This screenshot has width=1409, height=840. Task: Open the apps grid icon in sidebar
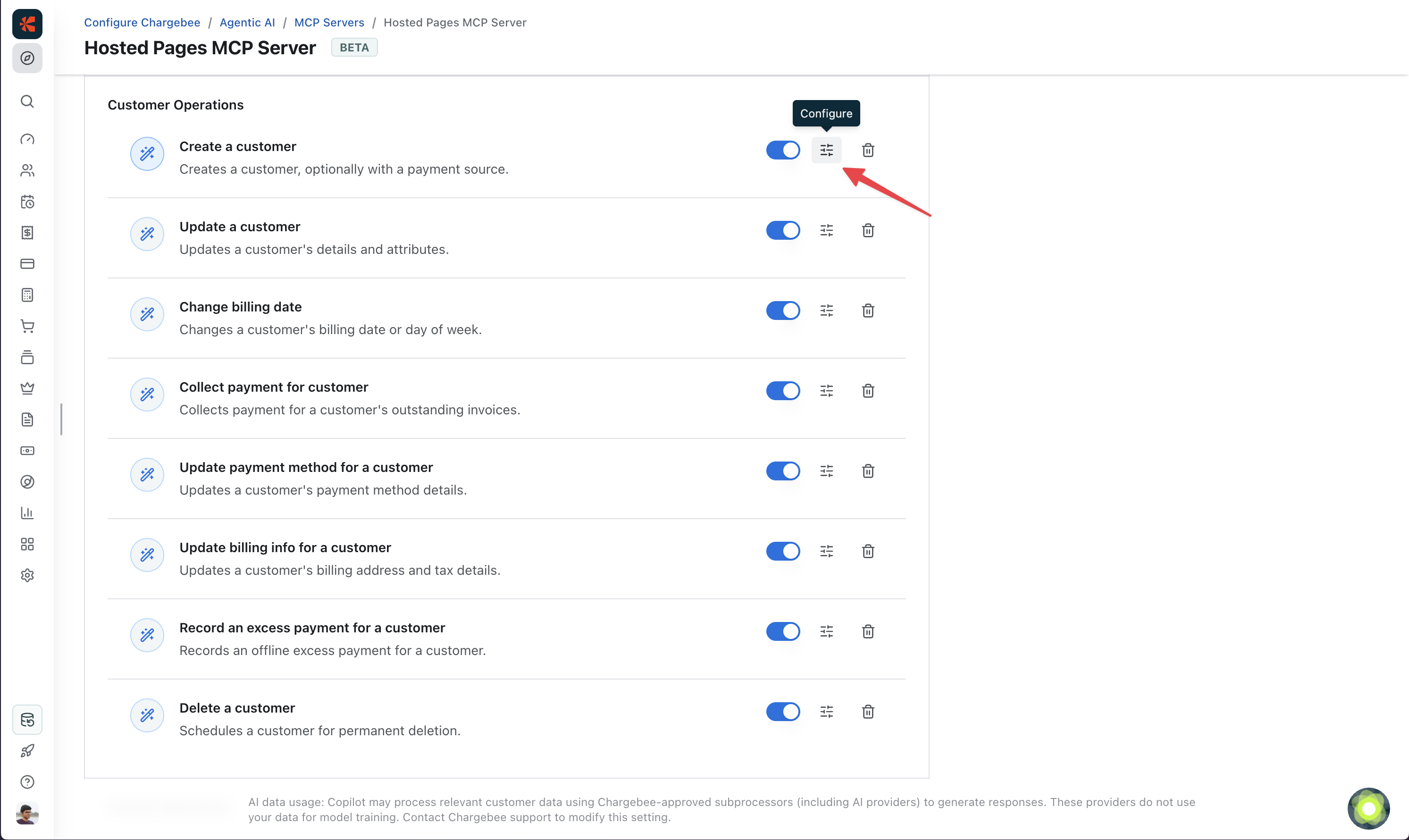(27, 544)
